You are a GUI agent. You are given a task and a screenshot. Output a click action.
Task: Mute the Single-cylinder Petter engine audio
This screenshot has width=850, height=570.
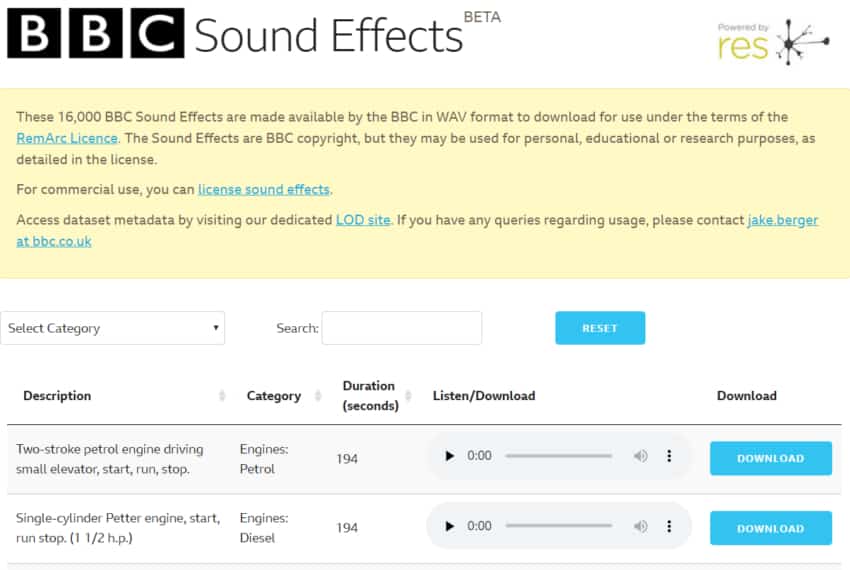640,526
